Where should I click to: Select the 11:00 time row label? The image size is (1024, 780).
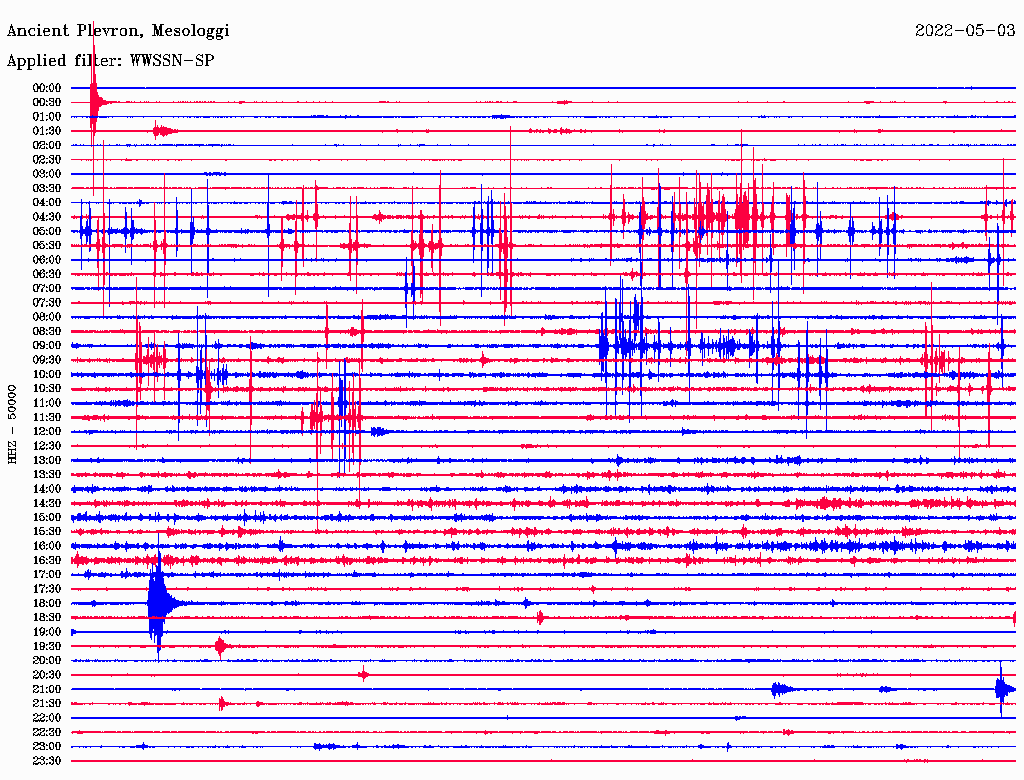pyautogui.click(x=47, y=403)
